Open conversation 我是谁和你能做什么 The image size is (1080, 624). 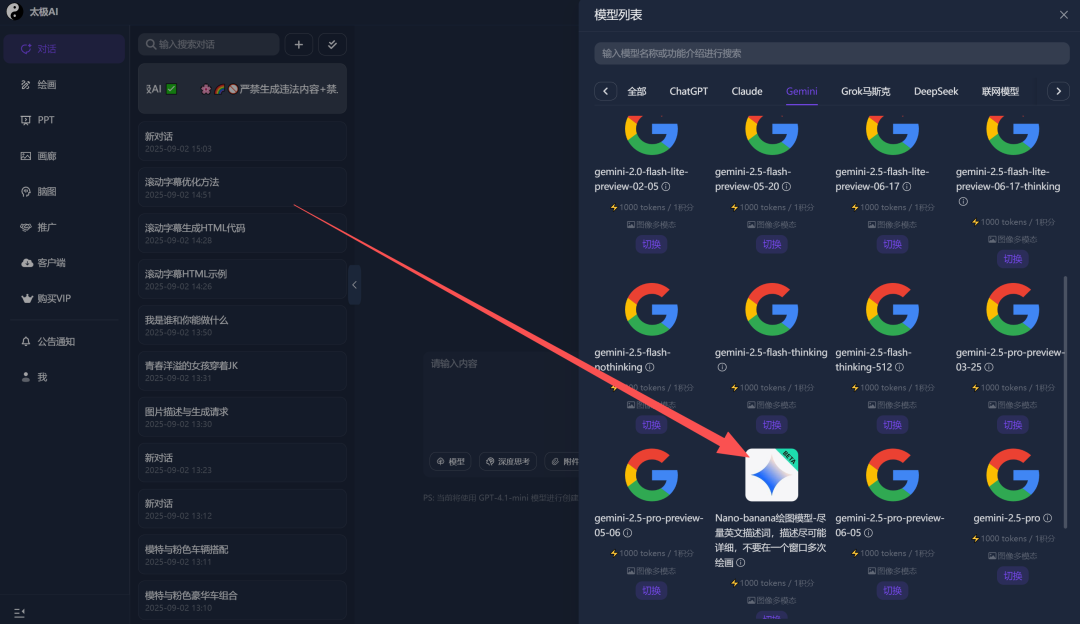(x=242, y=325)
